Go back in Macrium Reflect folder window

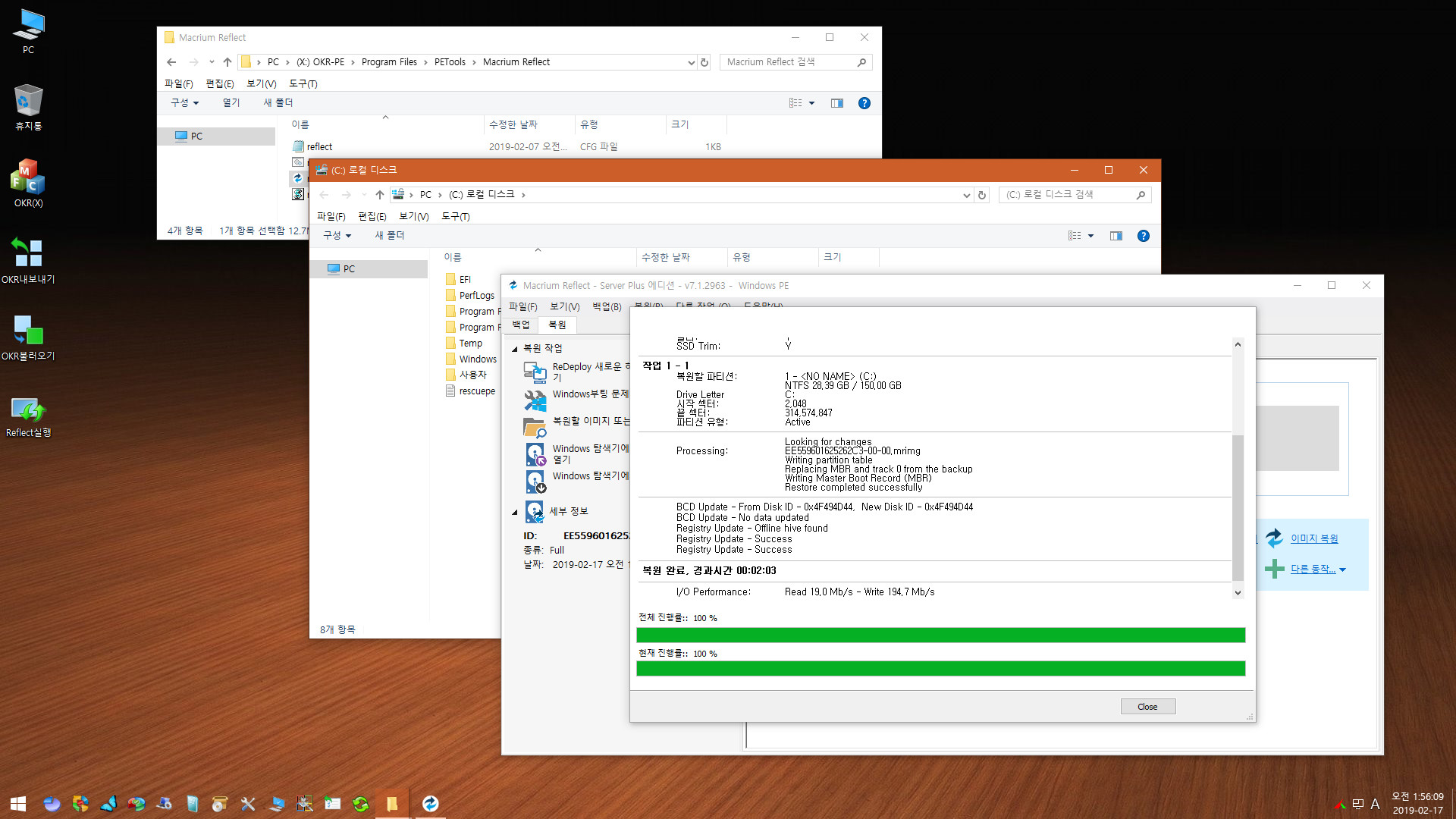[x=171, y=62]
